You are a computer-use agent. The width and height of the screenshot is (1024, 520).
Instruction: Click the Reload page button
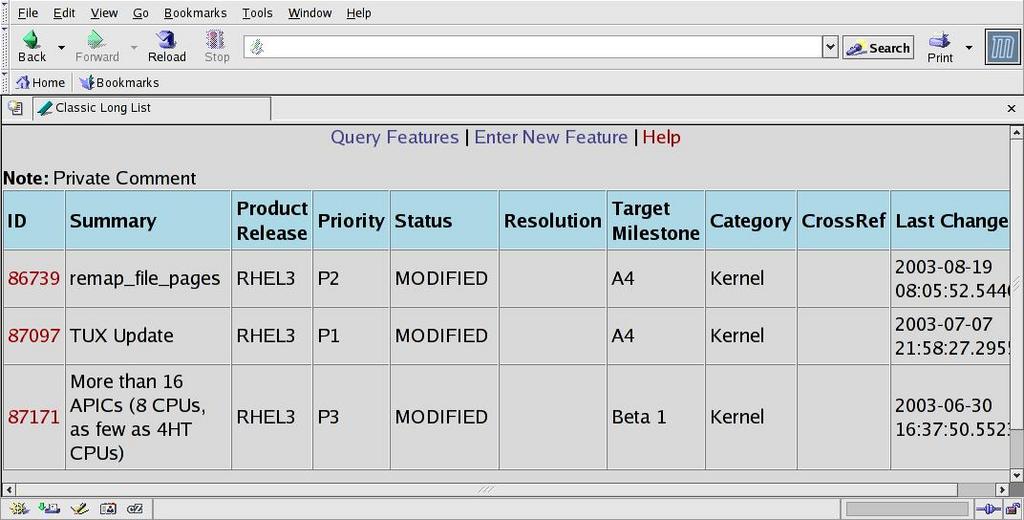point(166,46)
